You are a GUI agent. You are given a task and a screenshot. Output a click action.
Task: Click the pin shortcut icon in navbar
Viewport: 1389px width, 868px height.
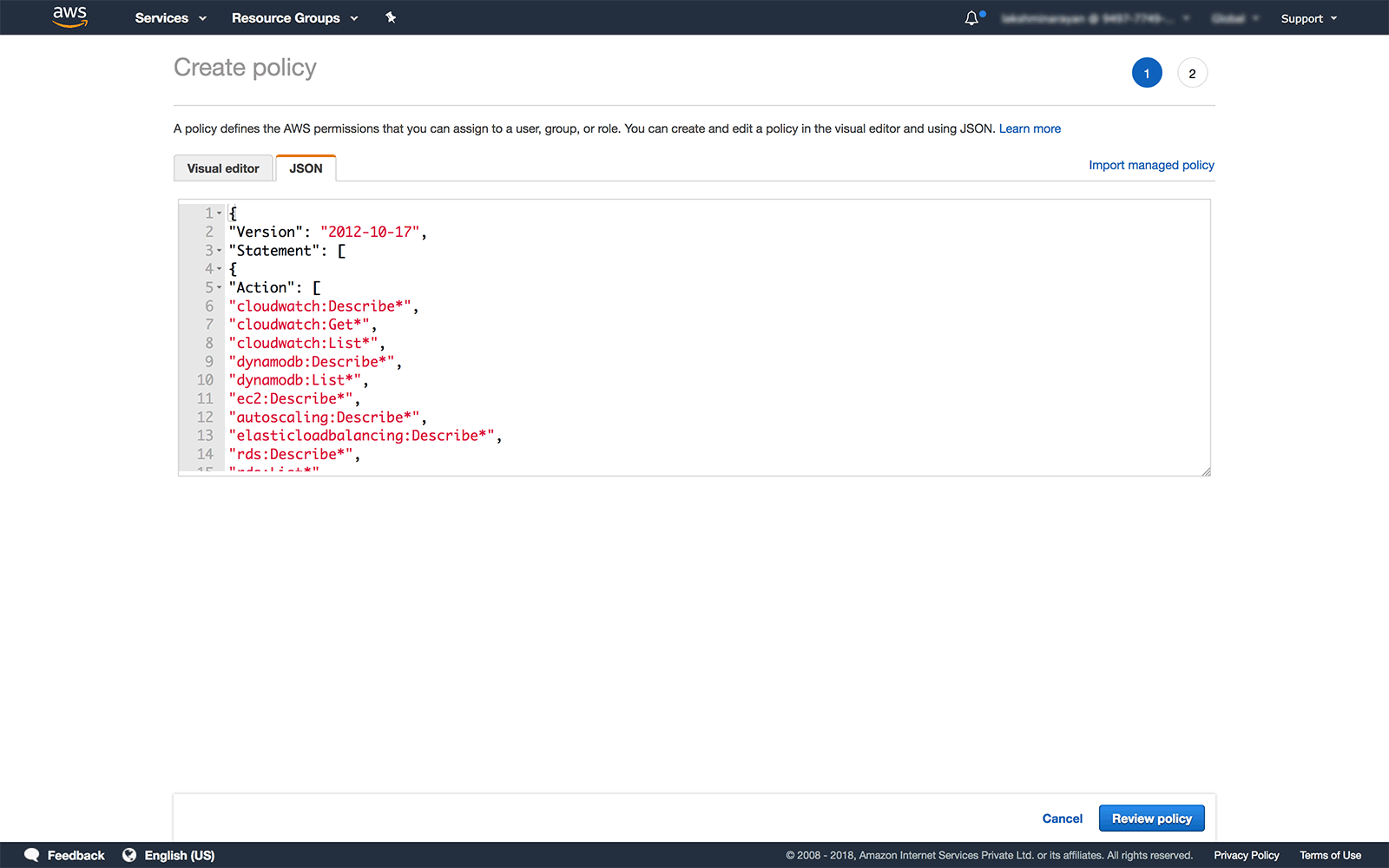391,17
